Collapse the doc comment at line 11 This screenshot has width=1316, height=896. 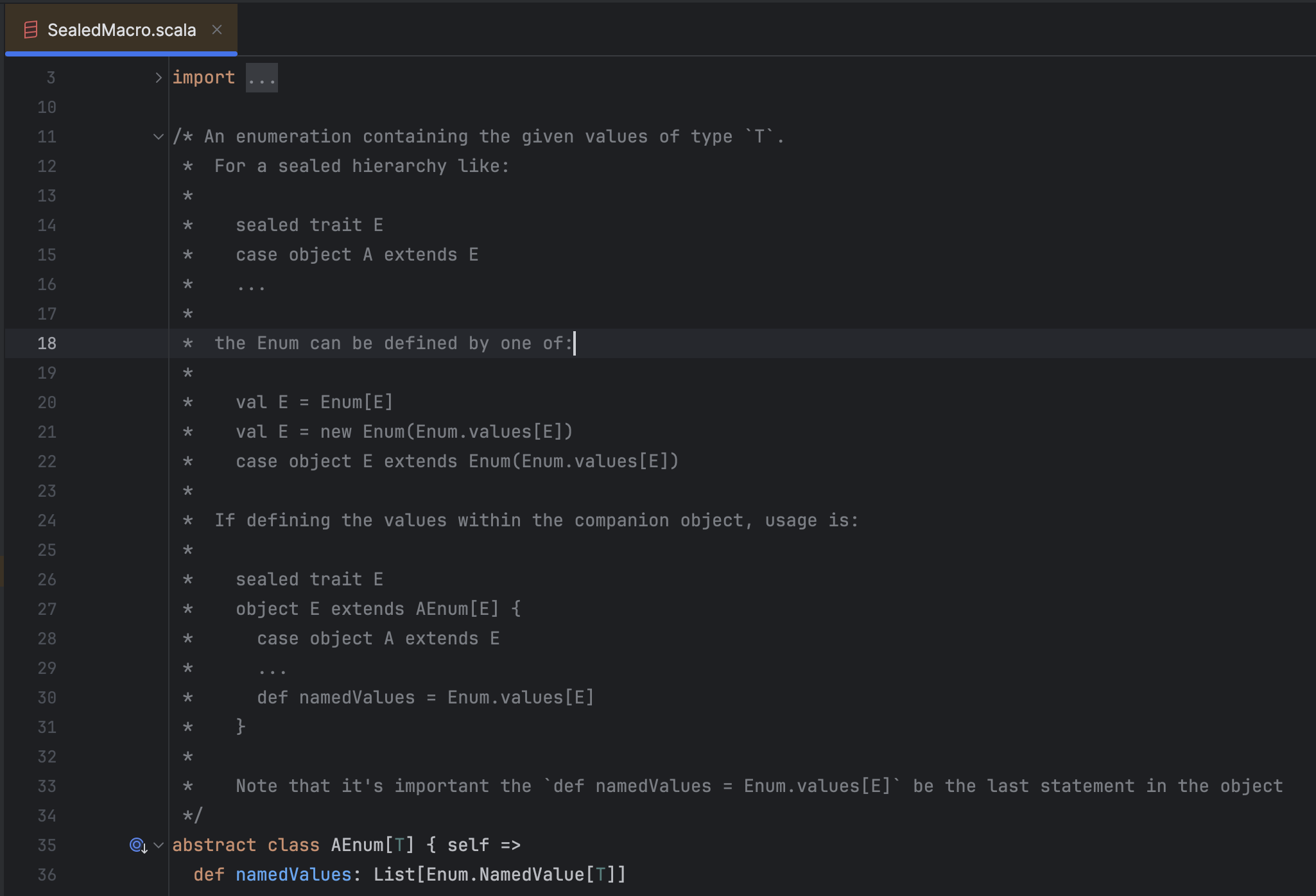click(159, 137)
